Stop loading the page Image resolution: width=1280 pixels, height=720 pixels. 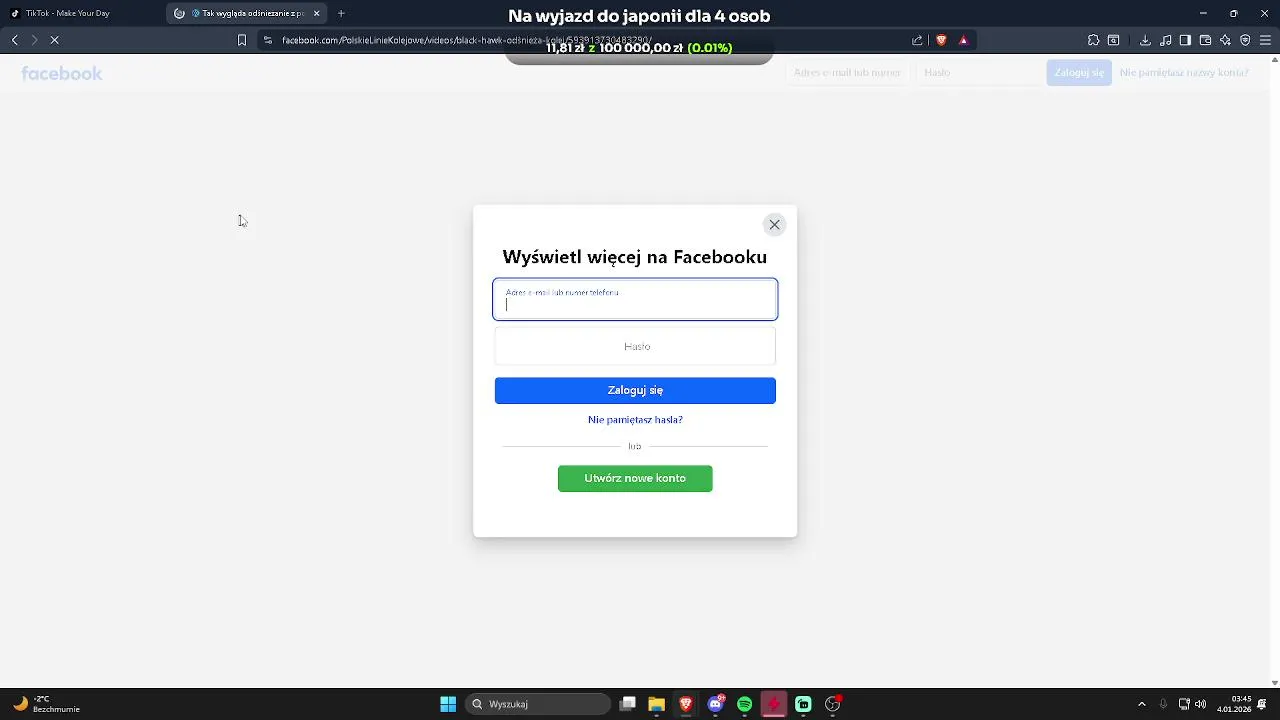(55, 40)
